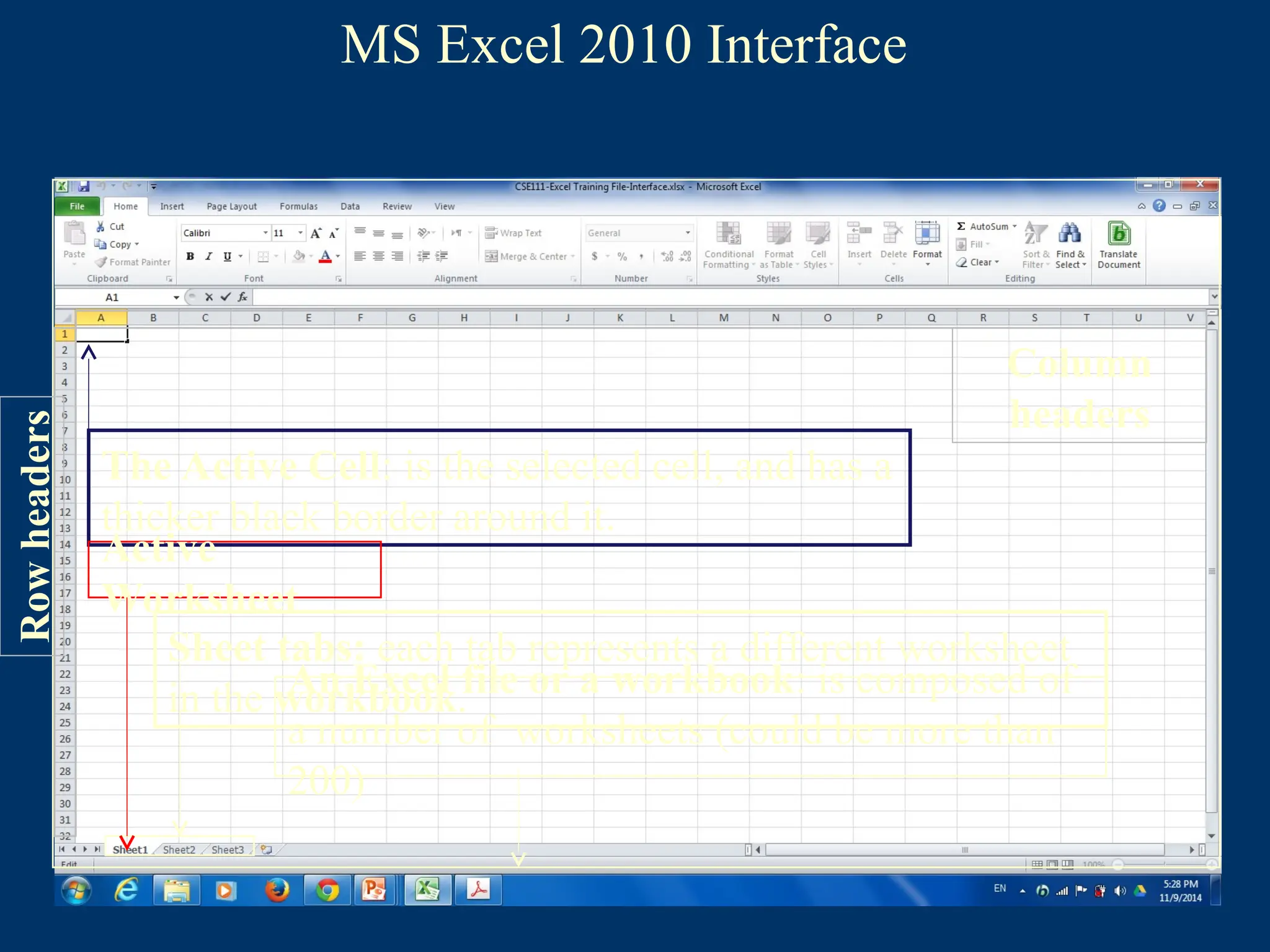Viewport: 1270px width, 952px height.
Task: Increase decimal places
Action: (667, 257)
